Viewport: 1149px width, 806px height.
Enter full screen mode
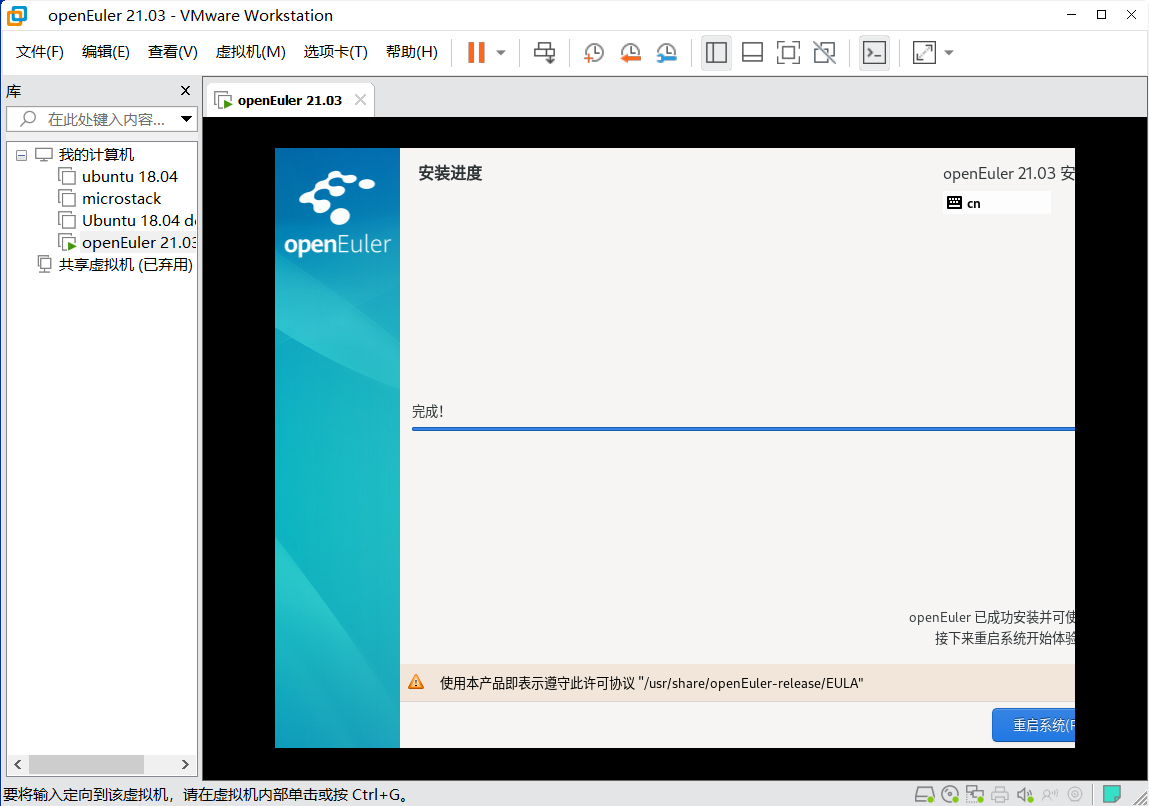[x=788, y=52]
